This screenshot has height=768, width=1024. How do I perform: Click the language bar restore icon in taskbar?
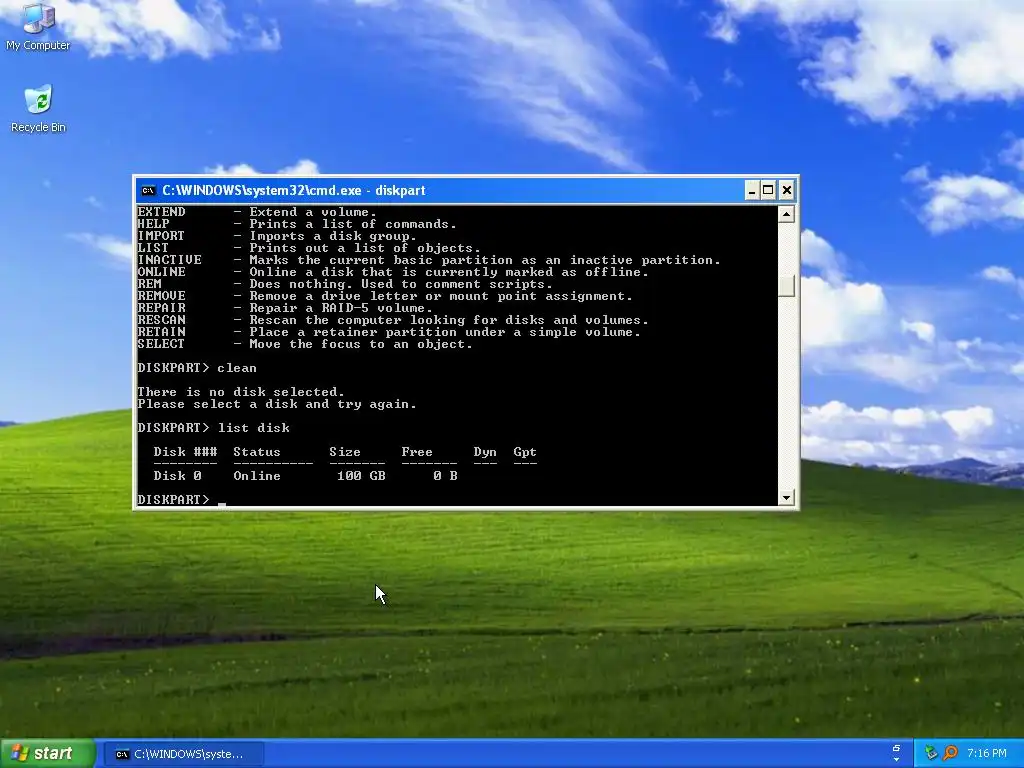tap(897, 748)
